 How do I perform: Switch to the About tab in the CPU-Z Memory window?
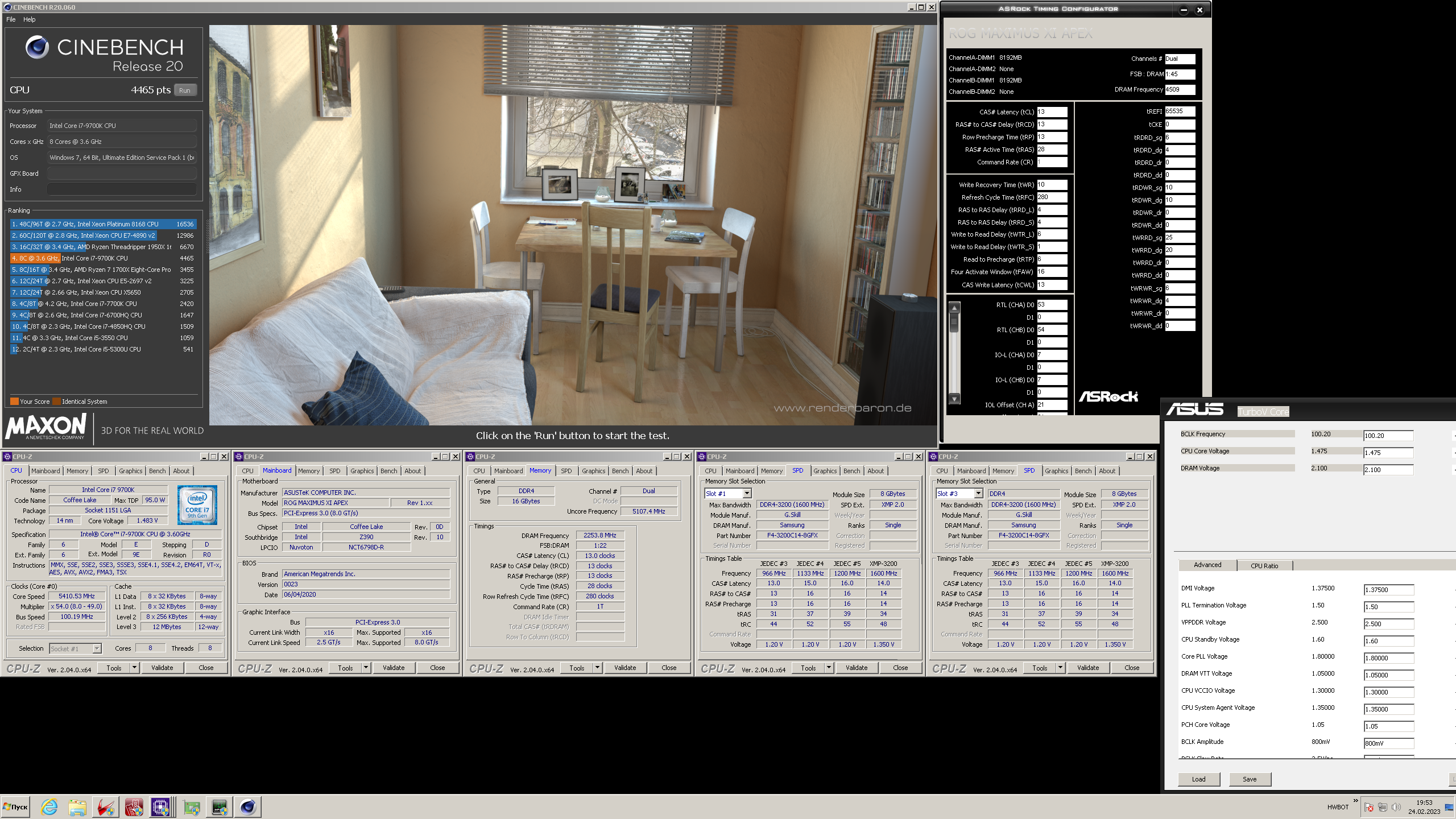pos(644,471)
